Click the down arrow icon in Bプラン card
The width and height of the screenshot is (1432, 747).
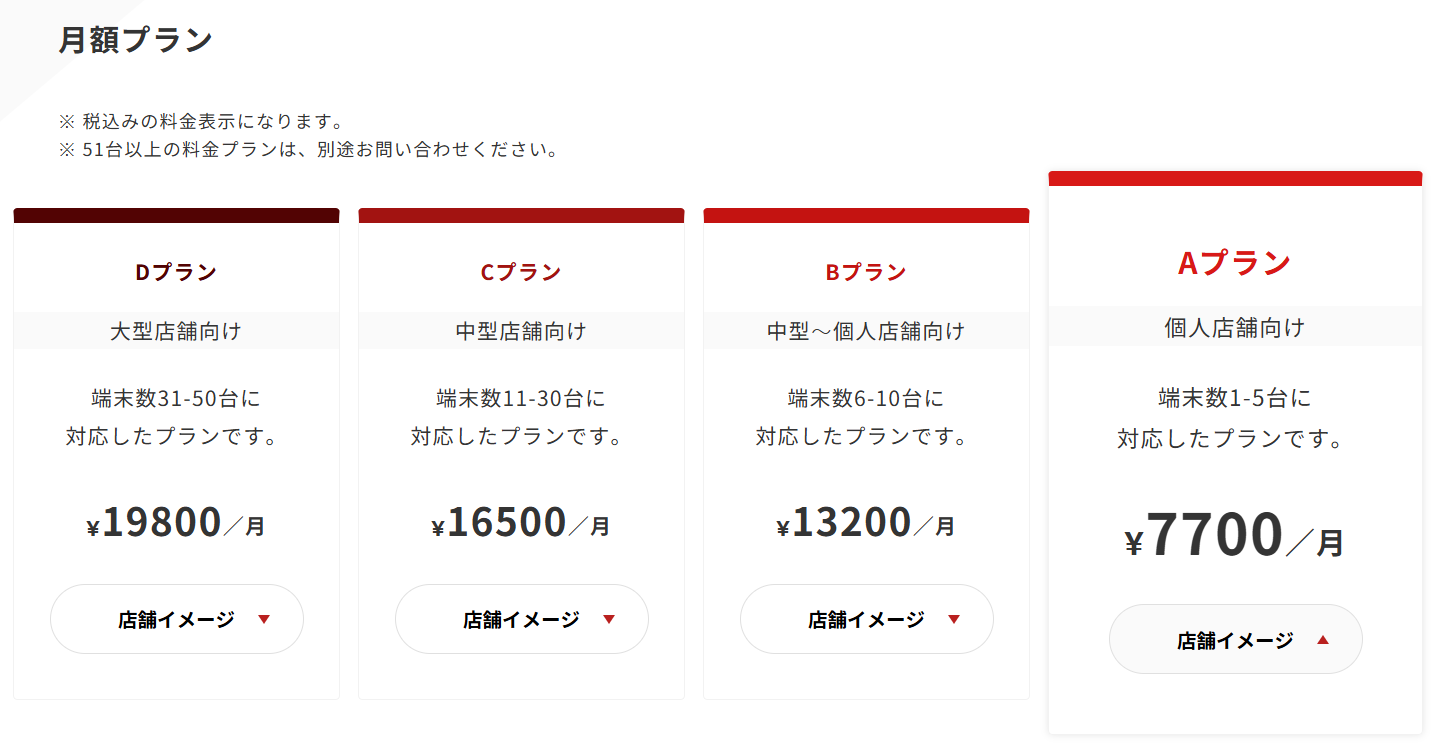954,619
